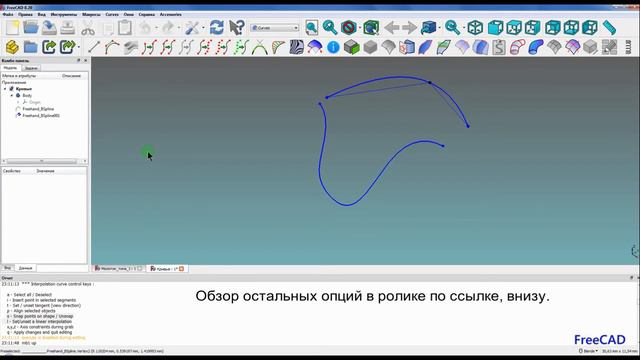Open a file with the folder icon
640x360 pixels.
[31, 28]
